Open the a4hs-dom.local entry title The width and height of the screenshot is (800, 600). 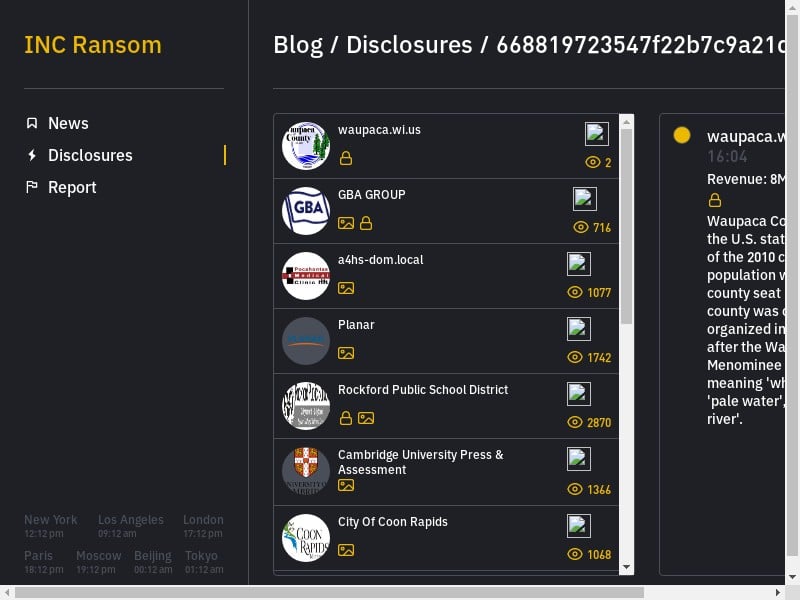click(x=380, y=260)
